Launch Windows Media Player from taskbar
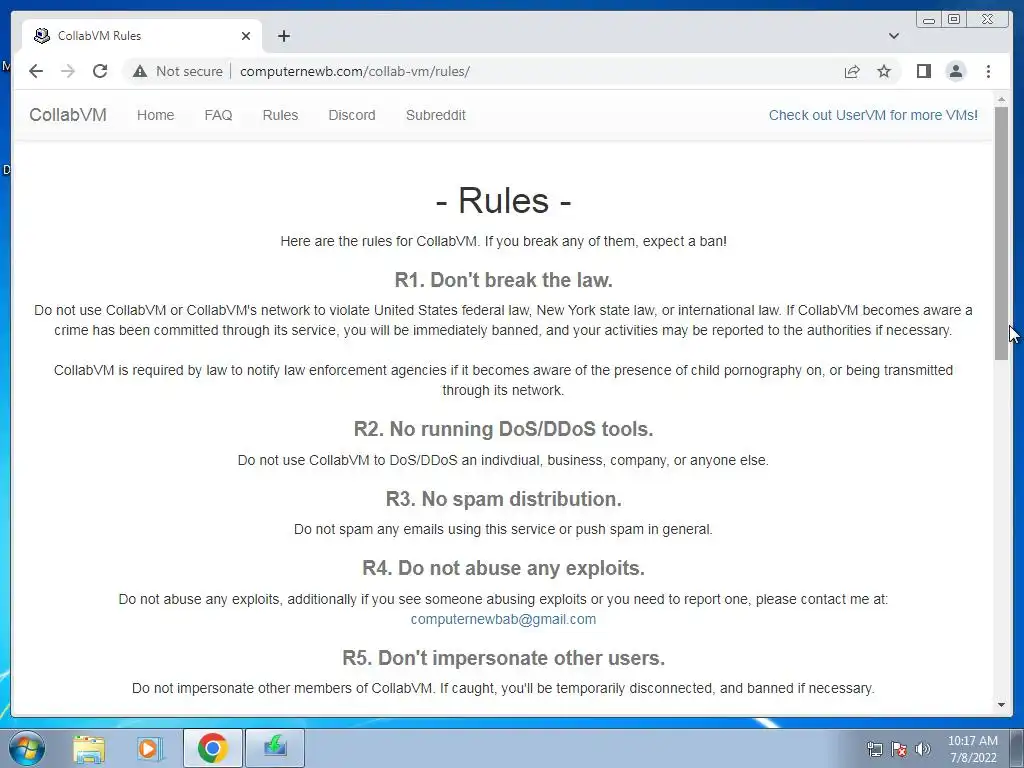This screenshot has width=1024, height=768. point(150,748)
